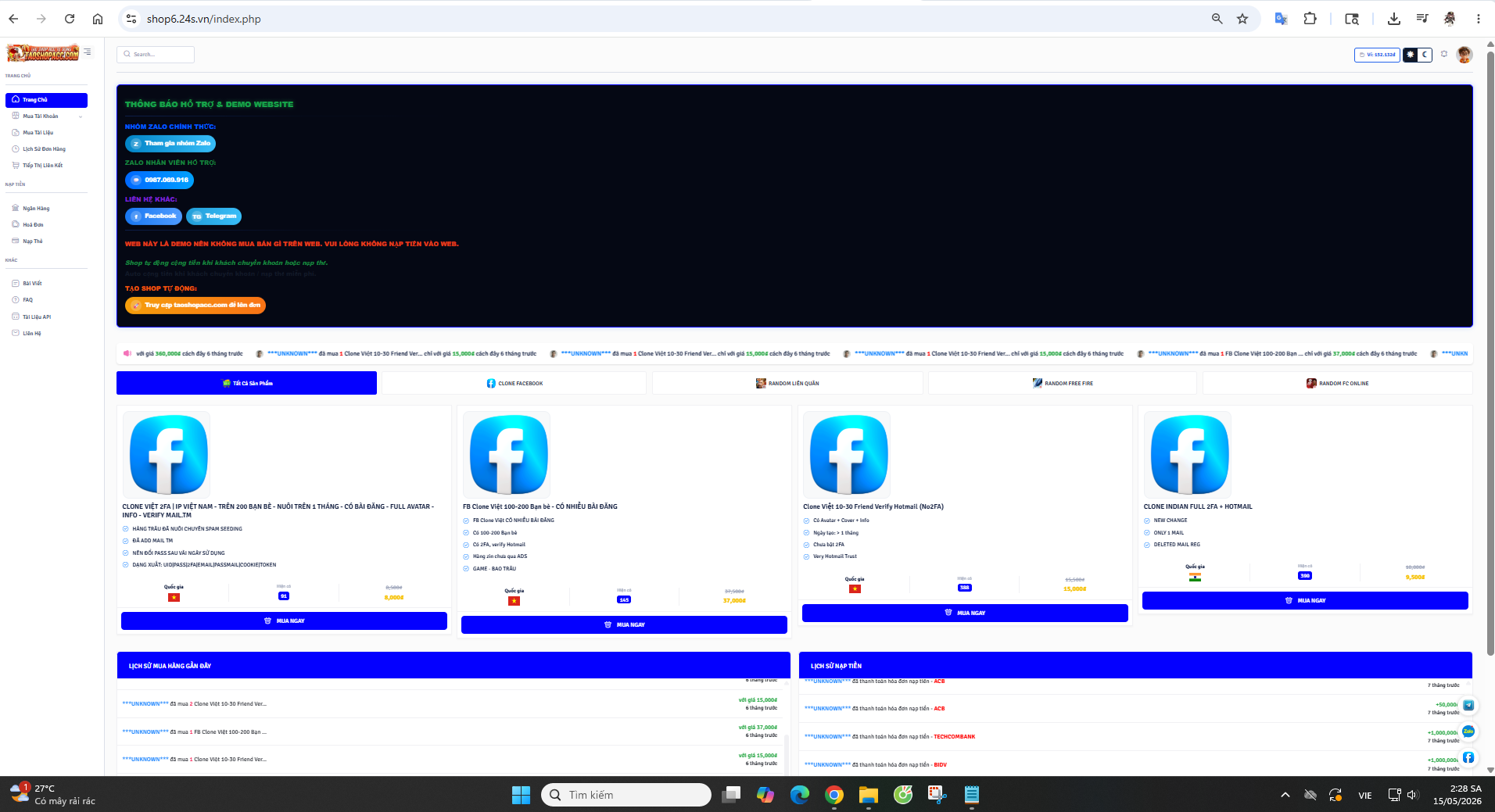
Task: Select the Tất Cả Sản Phẩm tab
Action: pyautogui.click(x=246, y=383)
